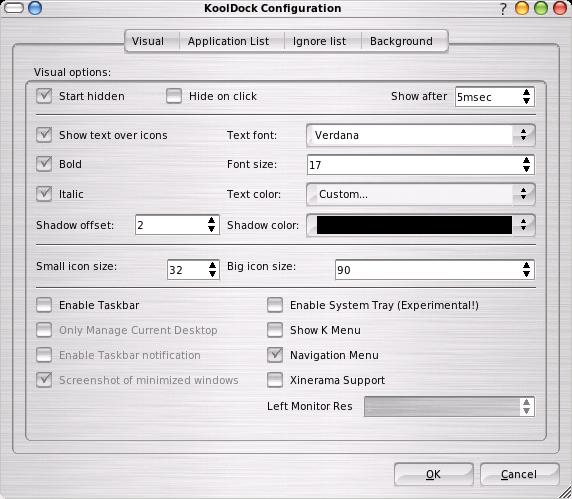Increase Big icon size with up arrow
Screen dimensions: 572x499
(526, 265)
